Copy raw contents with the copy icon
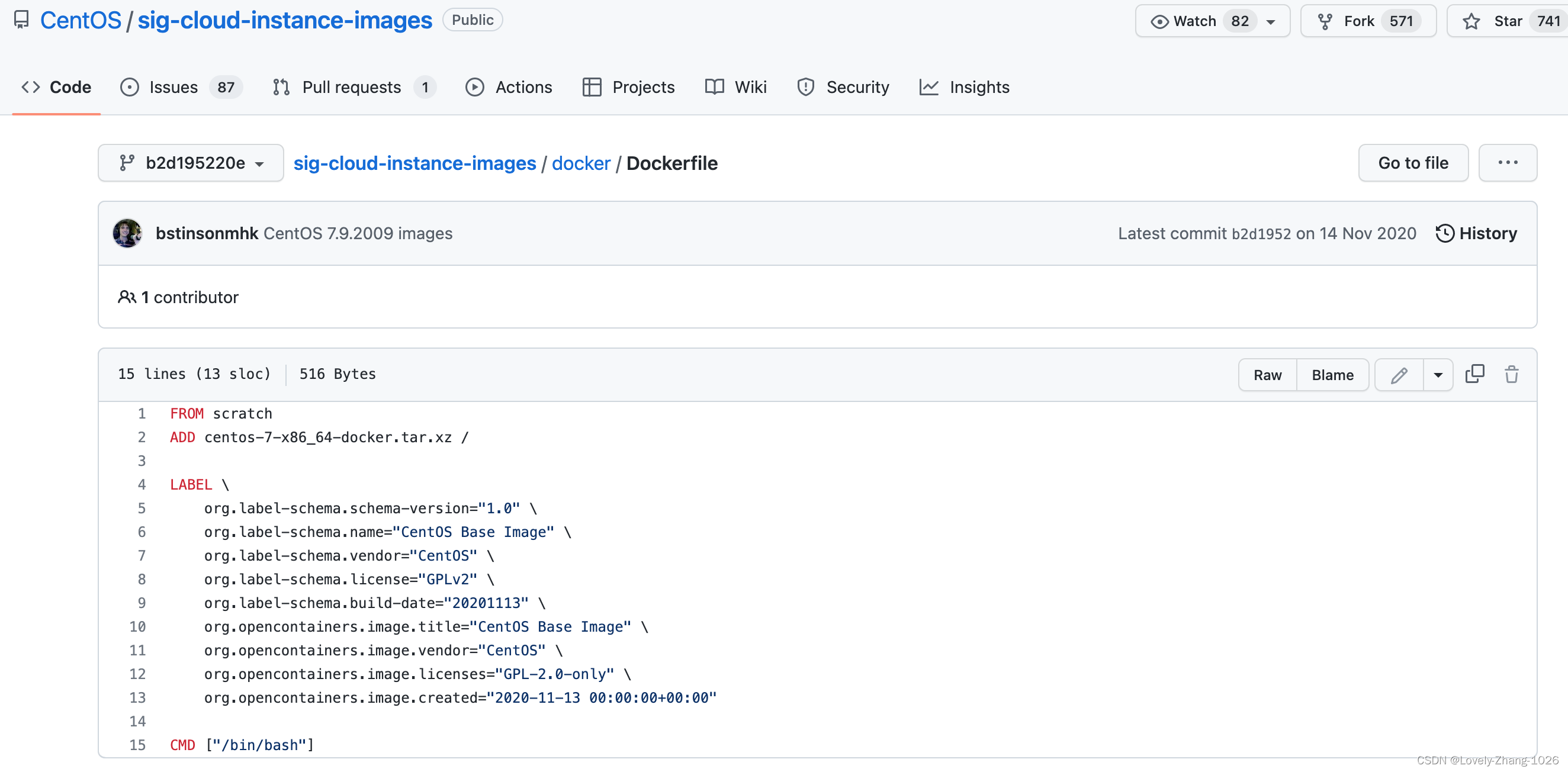The height and width of the screenshot is (772, 1568). click(x=1474, y=374)
